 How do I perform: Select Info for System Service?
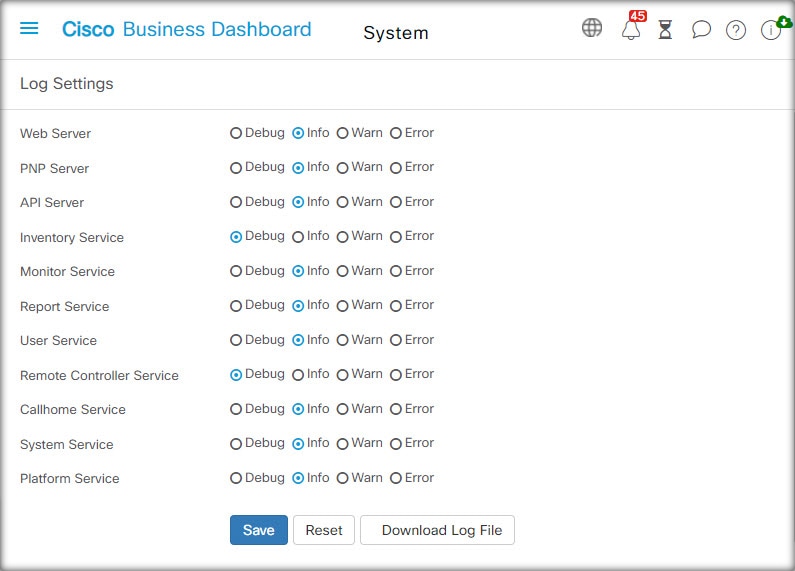(298, 443)
